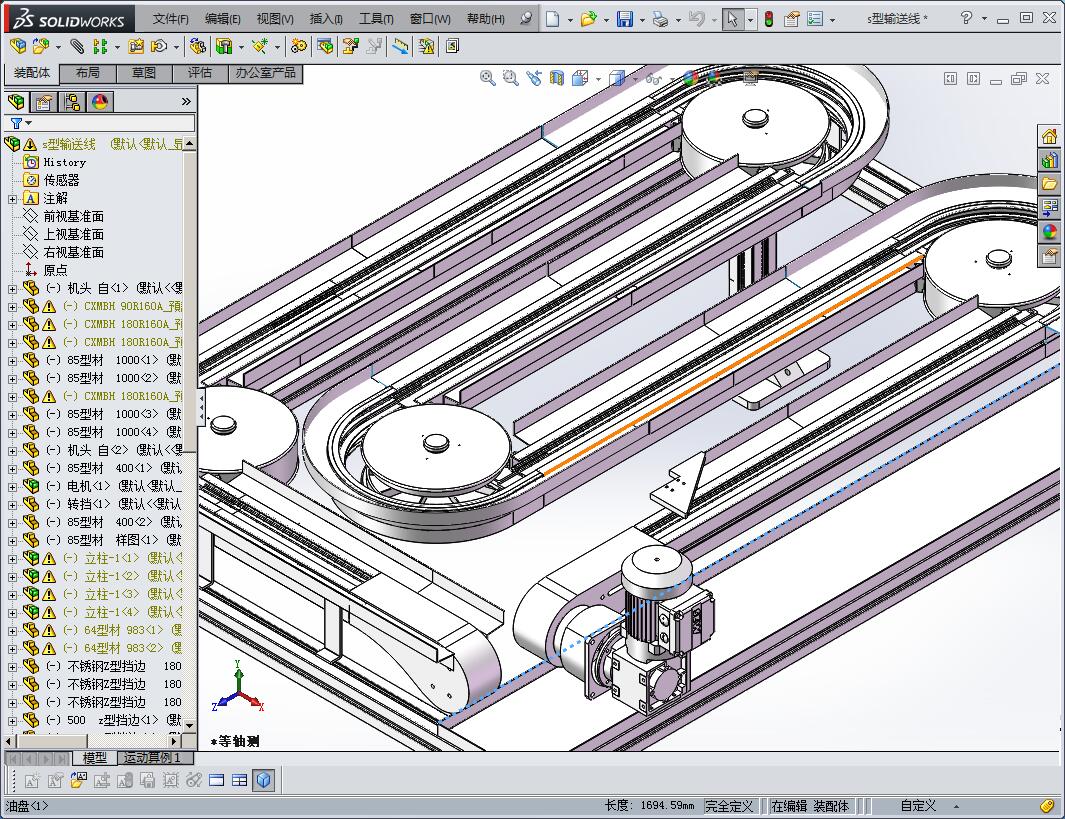Expand the 机头 自<1> tree node
1065x819 pixels.
pyautogui.click(x=12, y=288)
